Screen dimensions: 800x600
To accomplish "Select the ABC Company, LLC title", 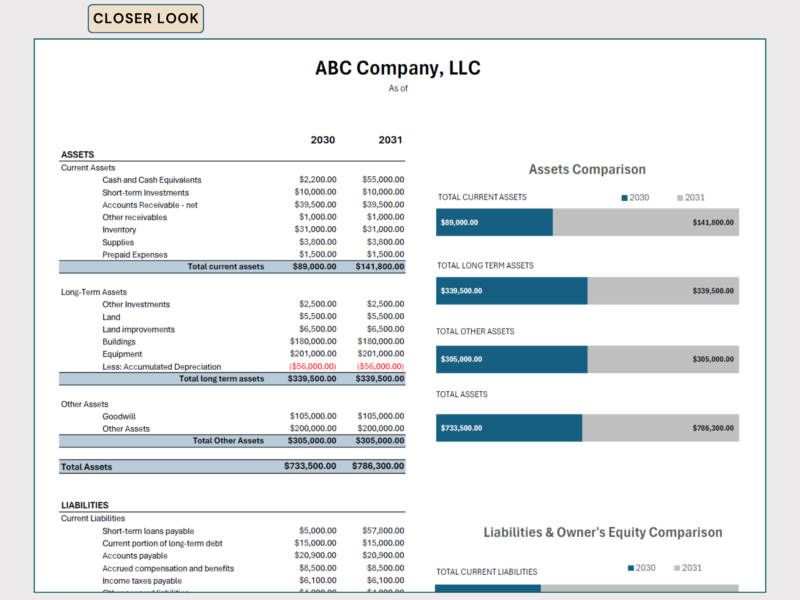I will (397, 68).
